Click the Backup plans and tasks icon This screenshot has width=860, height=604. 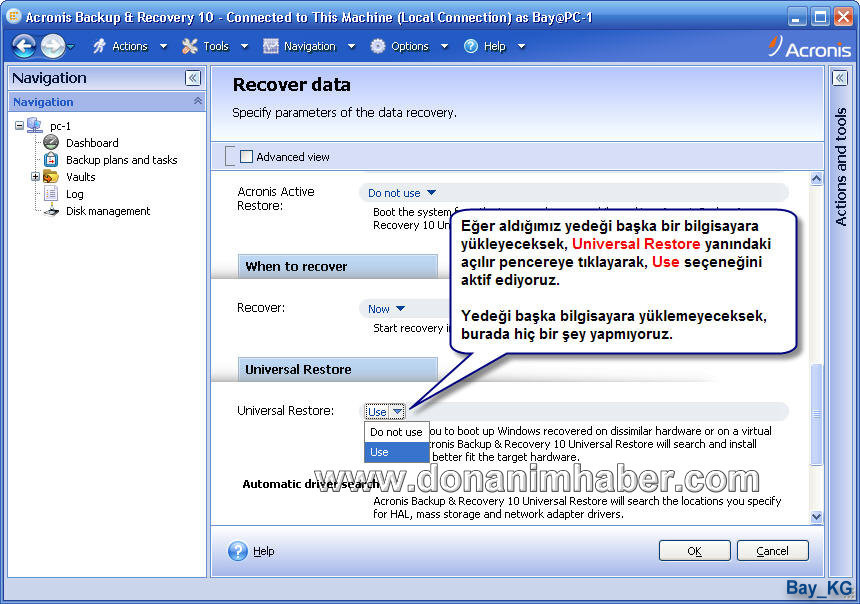(x=51, y=160)
